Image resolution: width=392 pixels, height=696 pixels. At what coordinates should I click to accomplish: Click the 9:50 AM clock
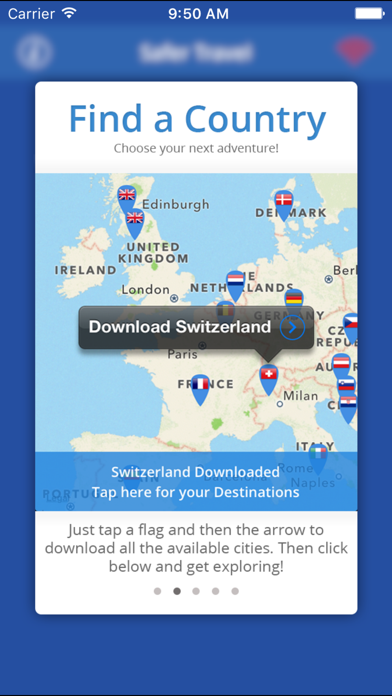[198, 14]
